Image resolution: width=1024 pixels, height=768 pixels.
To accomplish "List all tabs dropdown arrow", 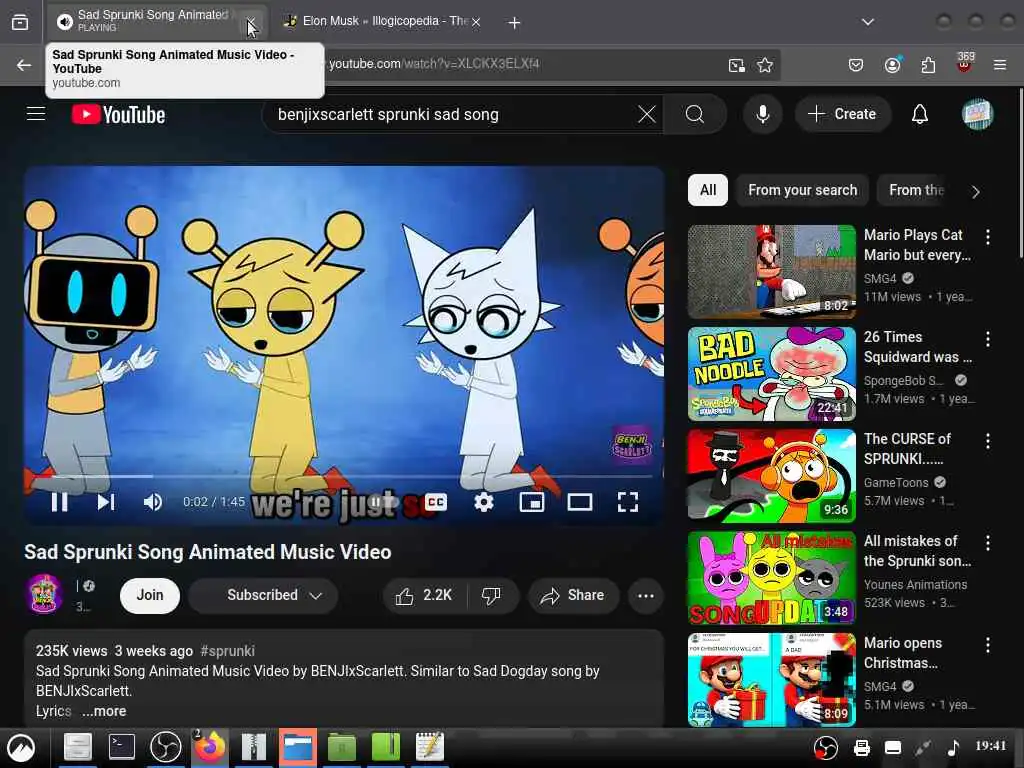I will [867, 22].
